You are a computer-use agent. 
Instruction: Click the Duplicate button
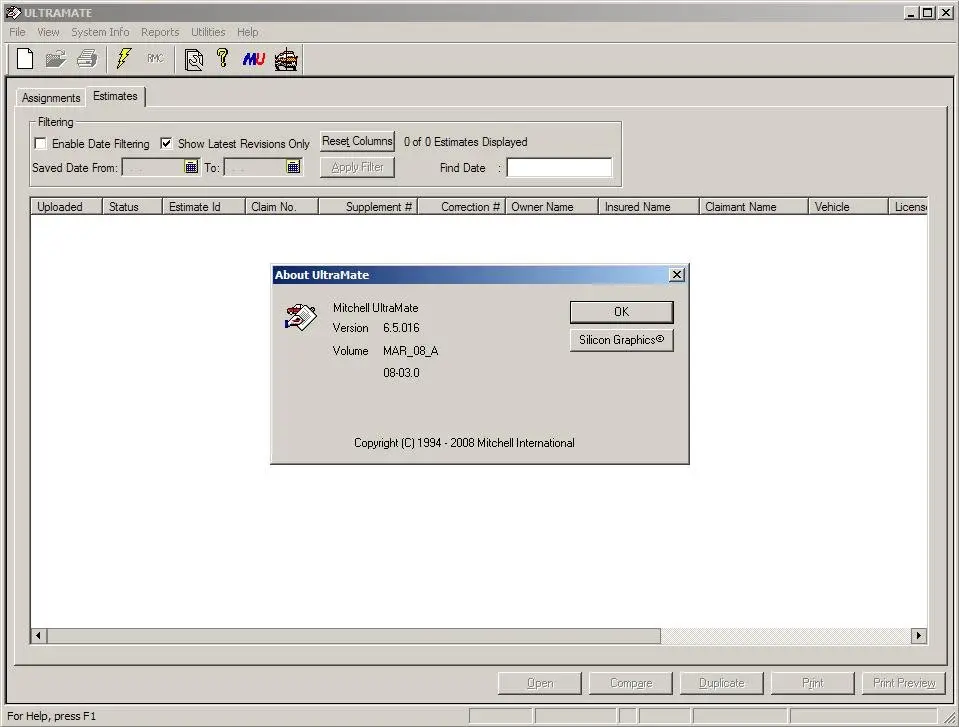tap(722, 683)
